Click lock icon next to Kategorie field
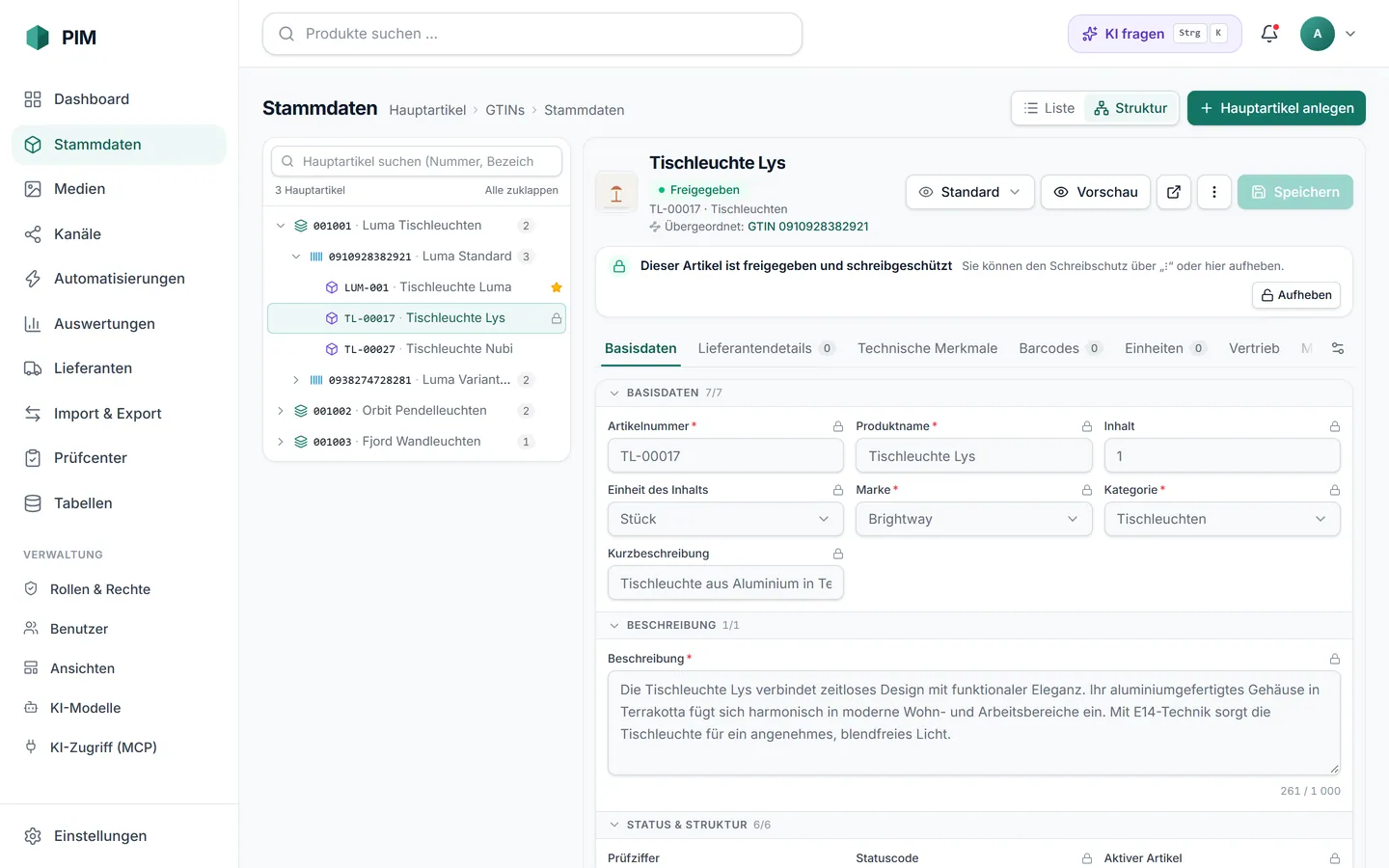1389x868 pixels. 1335,490
